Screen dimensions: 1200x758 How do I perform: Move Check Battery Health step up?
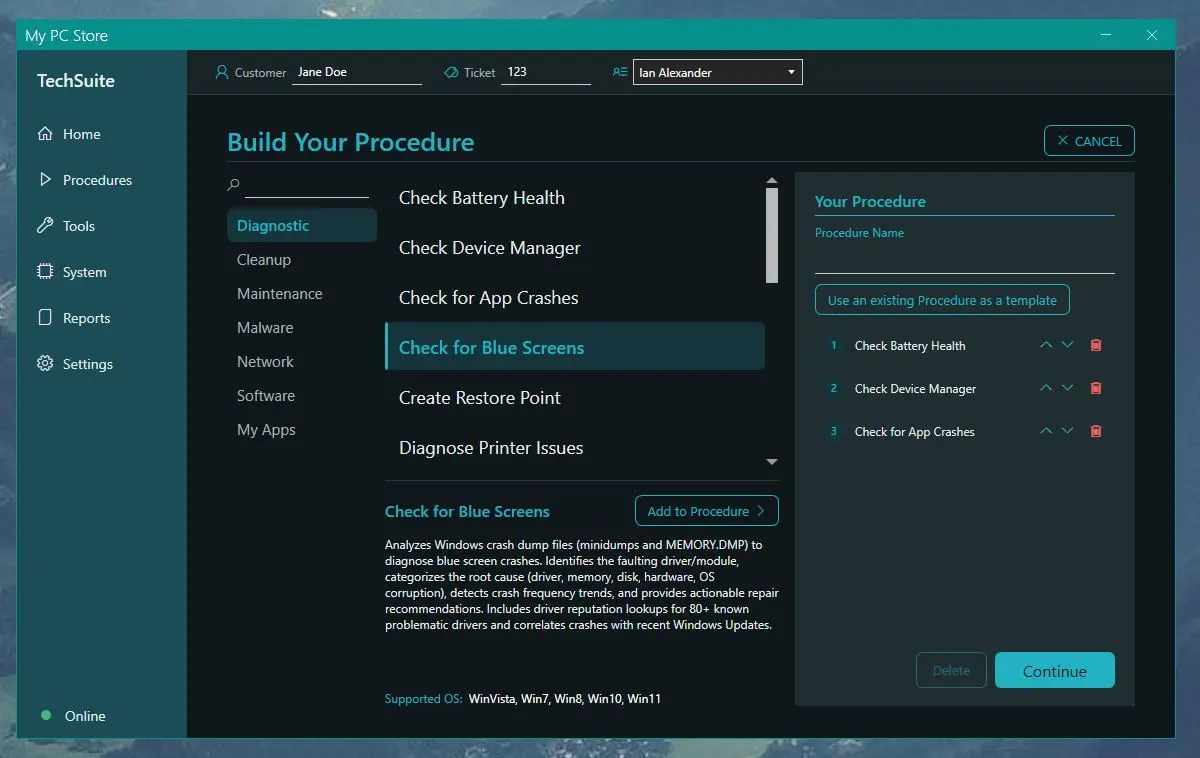coord(1046,345)
